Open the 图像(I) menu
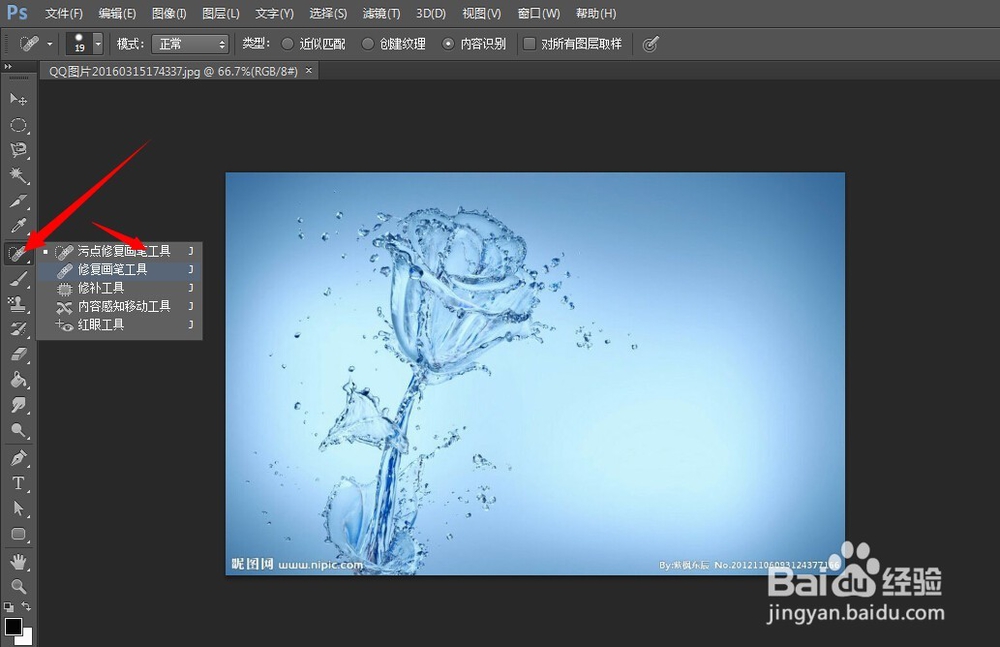 169,13
